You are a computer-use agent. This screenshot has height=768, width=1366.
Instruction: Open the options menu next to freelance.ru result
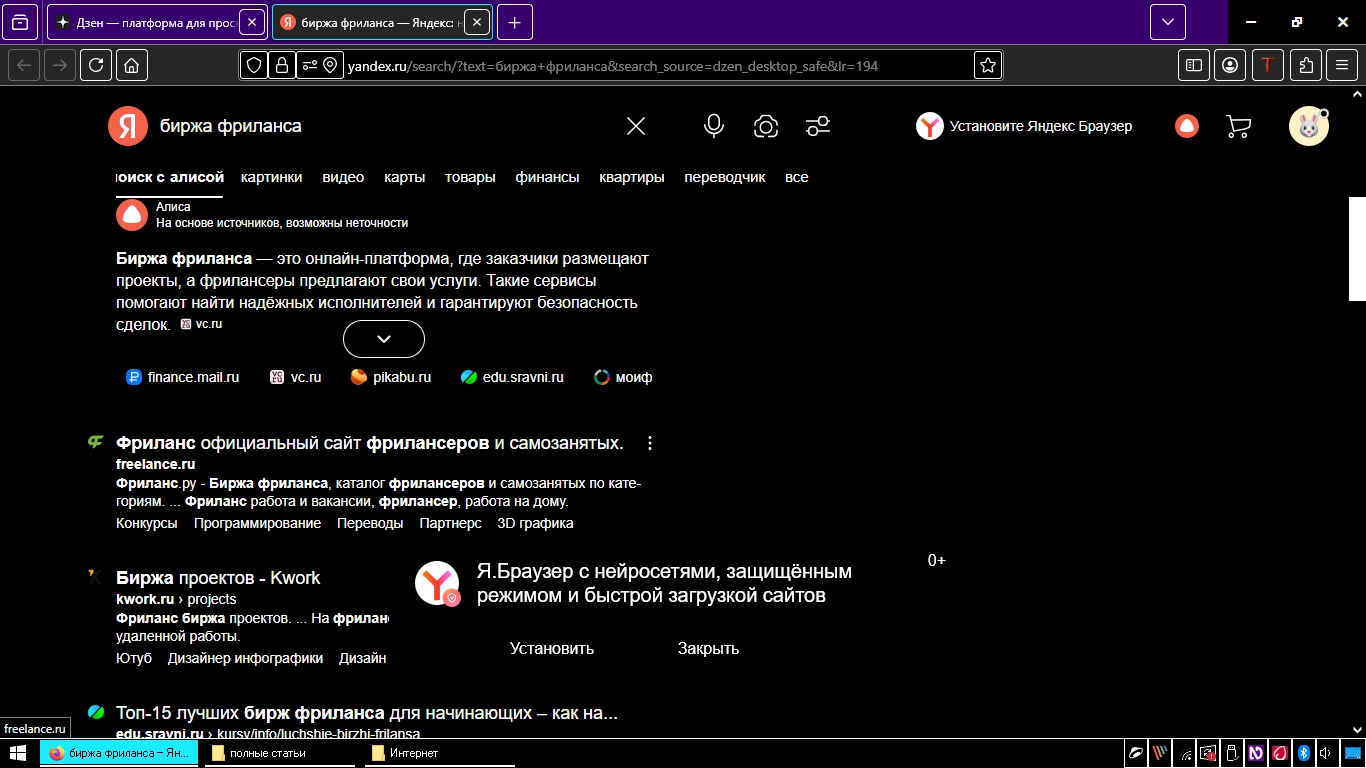[x=650, y=442]
